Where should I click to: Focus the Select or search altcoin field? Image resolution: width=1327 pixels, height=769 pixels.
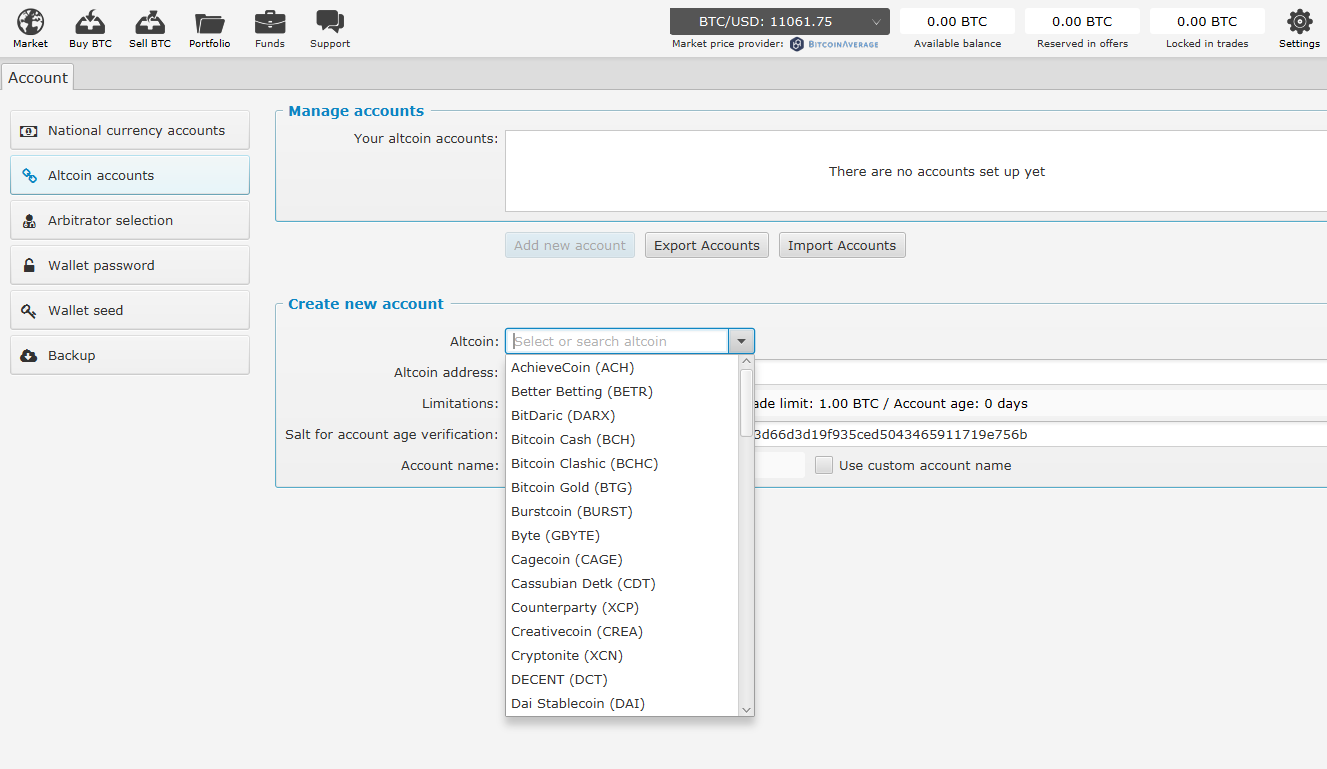pyautogui.click(x=617, y=341)
